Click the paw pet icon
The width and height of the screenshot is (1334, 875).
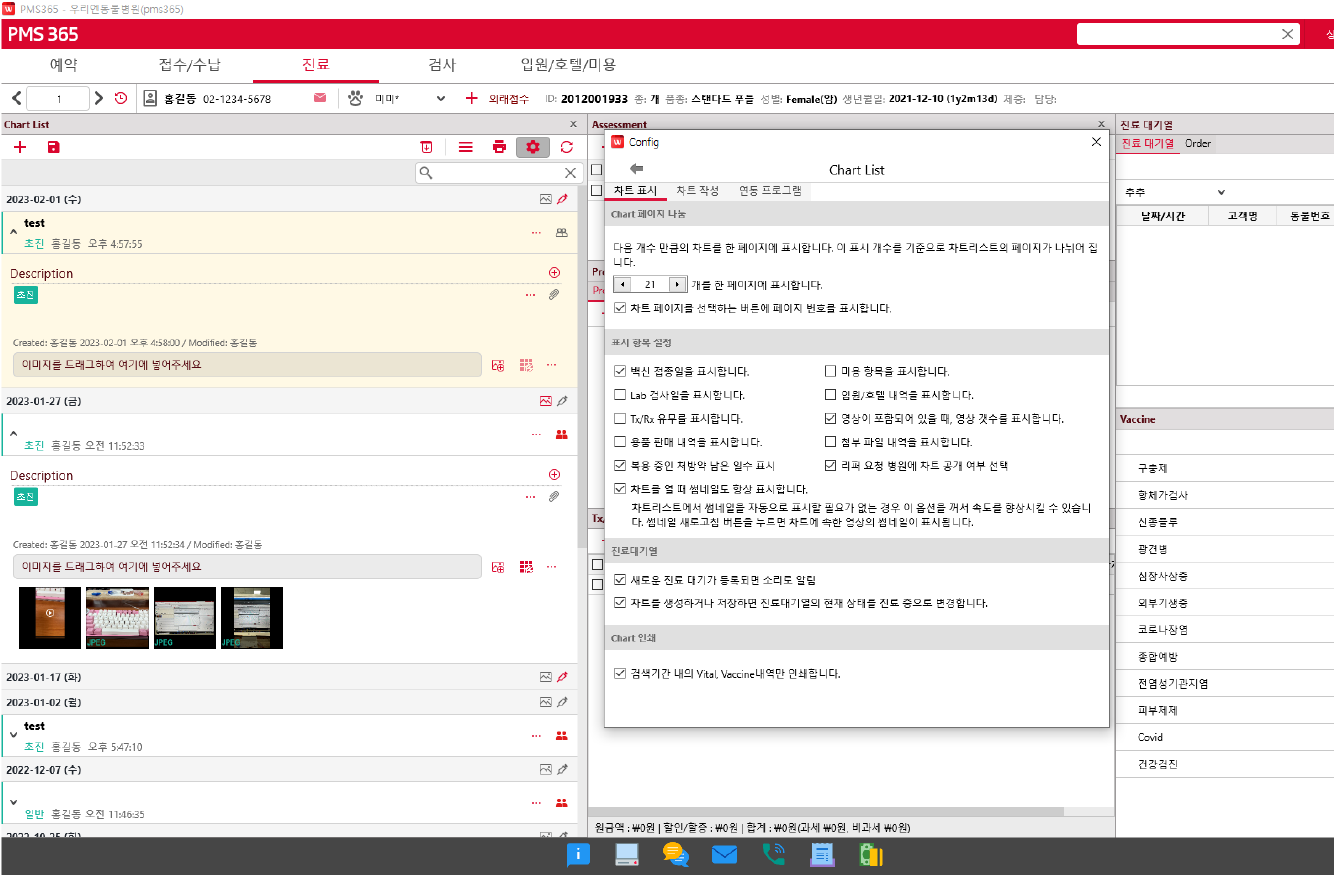pyautogui.click(x=355, y=98)
